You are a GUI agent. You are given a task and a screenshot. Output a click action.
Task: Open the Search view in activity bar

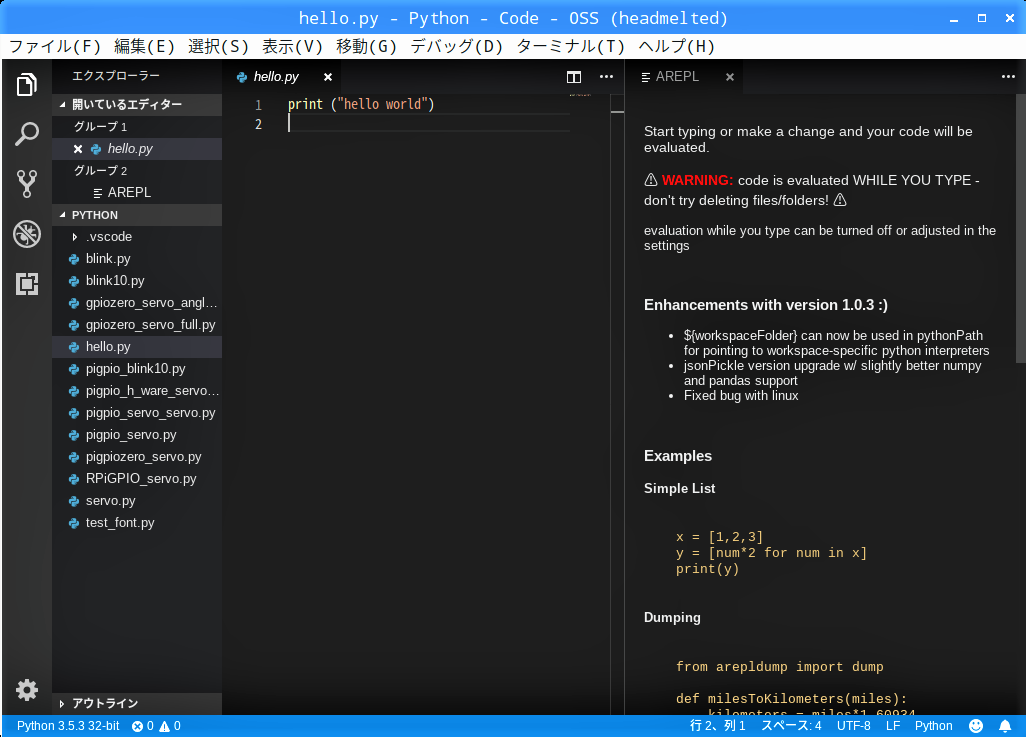tap(27, 134)
